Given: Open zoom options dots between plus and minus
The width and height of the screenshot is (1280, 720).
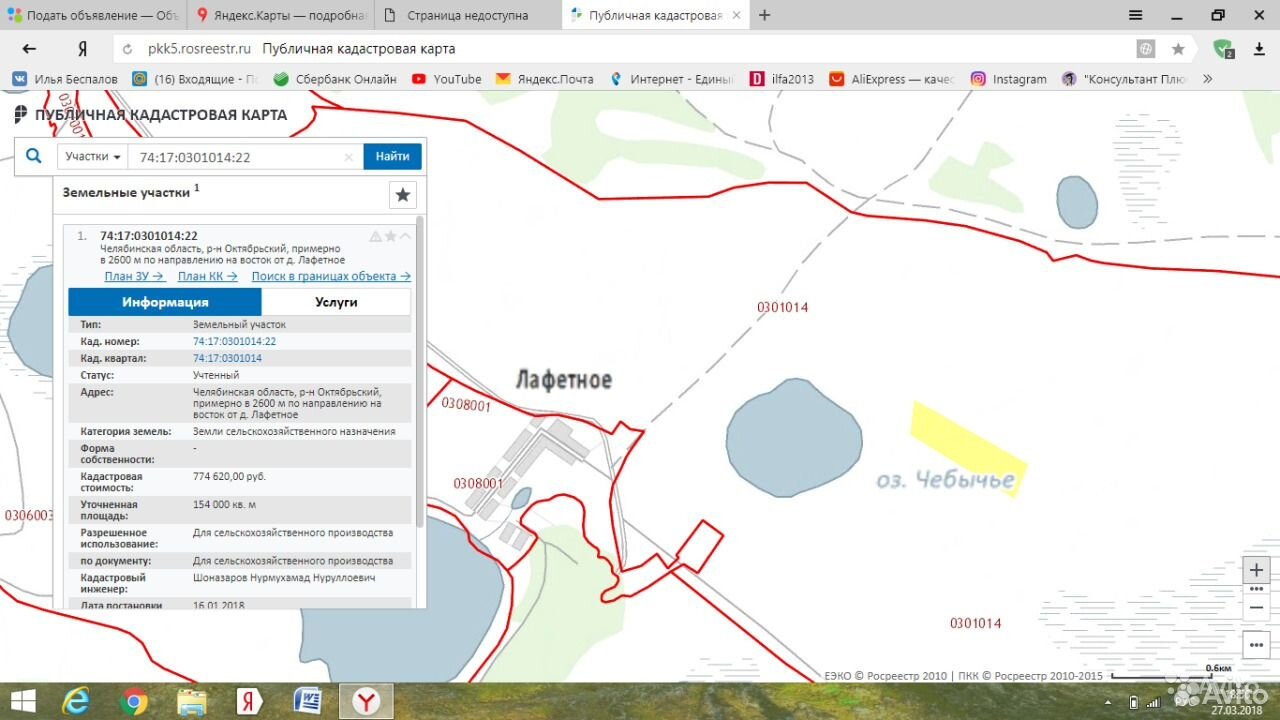Looking at the screenshot, I should click(x=1256, y=589).
